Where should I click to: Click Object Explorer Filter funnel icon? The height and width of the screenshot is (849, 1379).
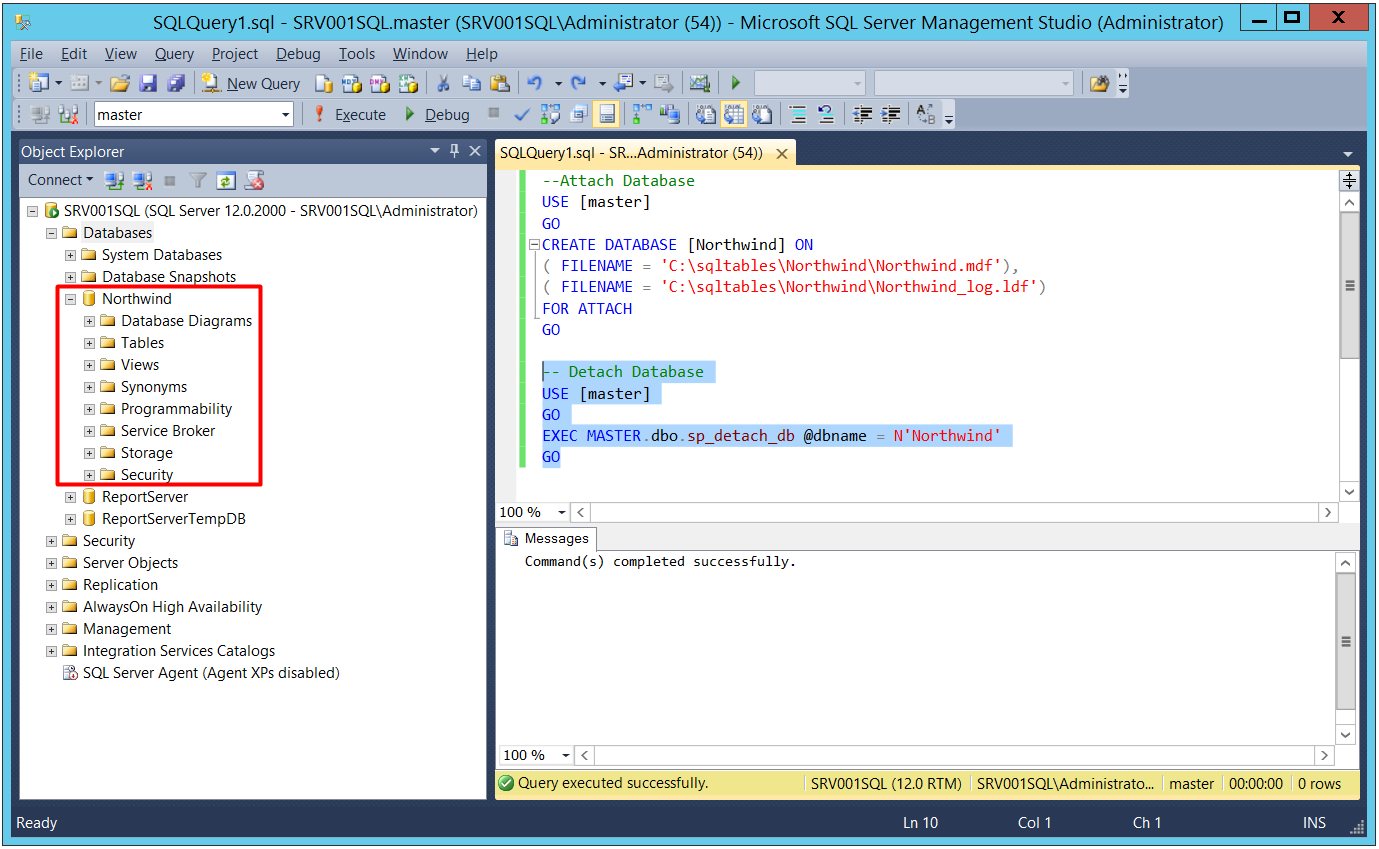coord(198,181)
